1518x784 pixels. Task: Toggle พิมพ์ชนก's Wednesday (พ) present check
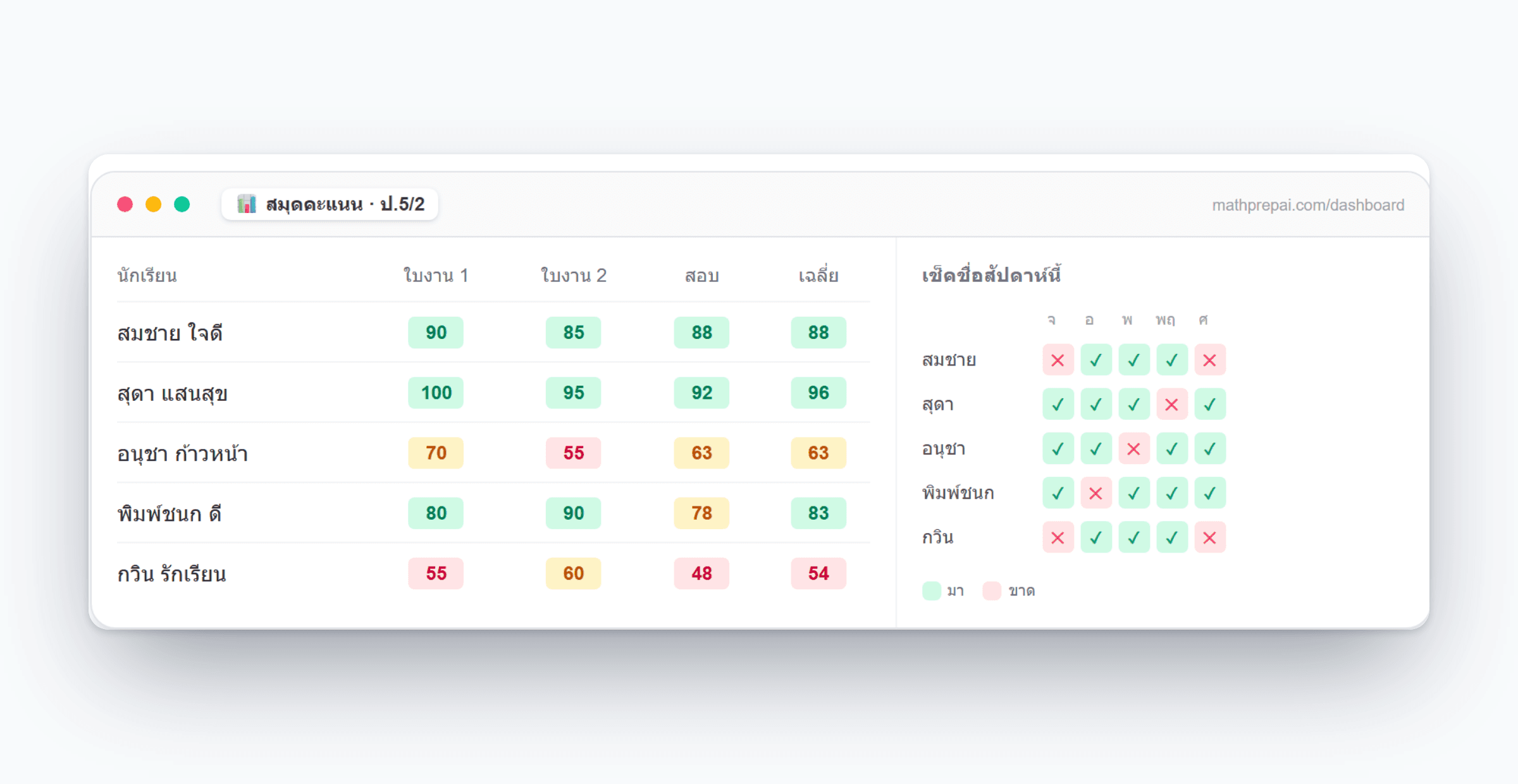[1133, 493]
